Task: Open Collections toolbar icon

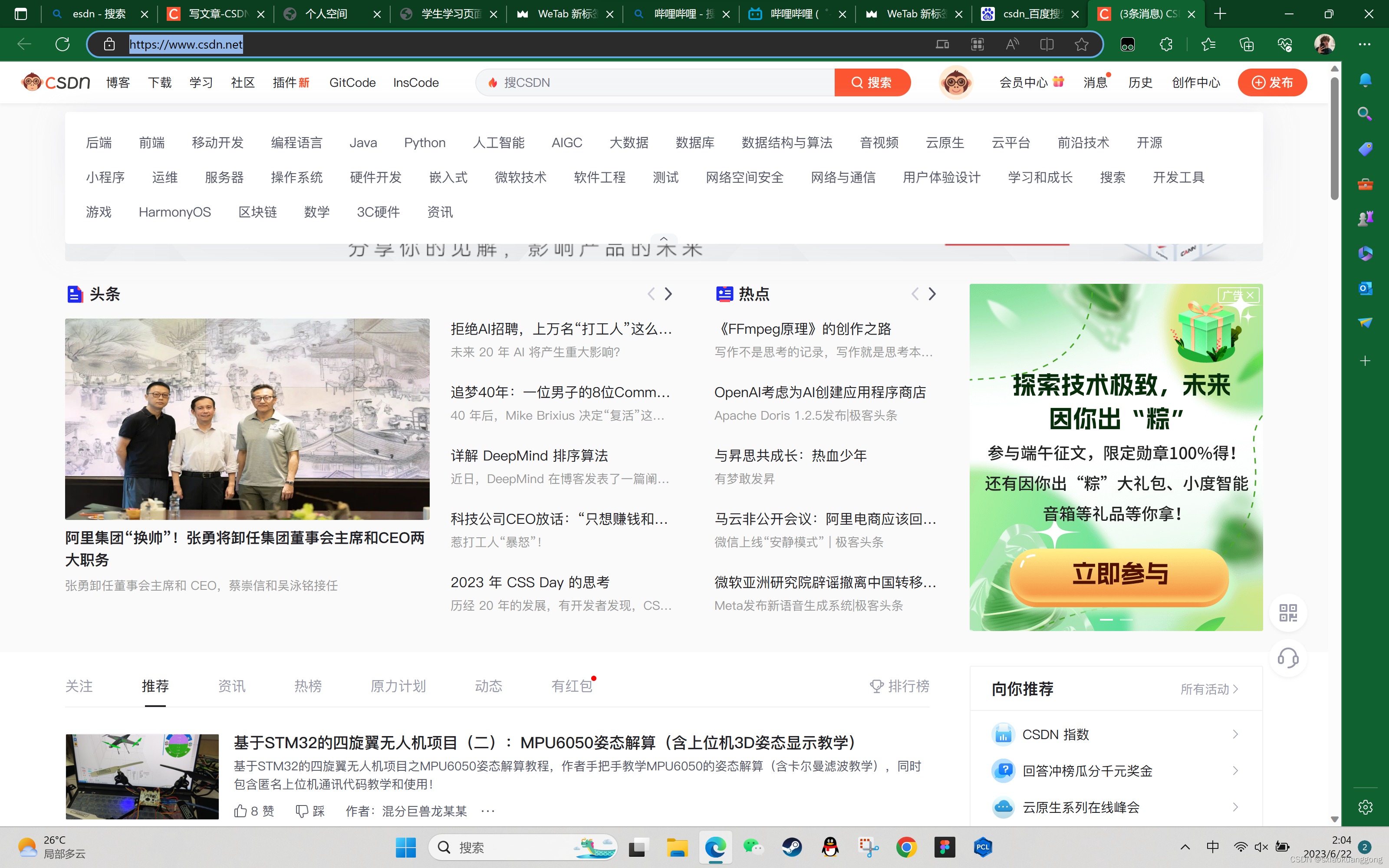Action: pyautogui.click(x=1247, y=44)
